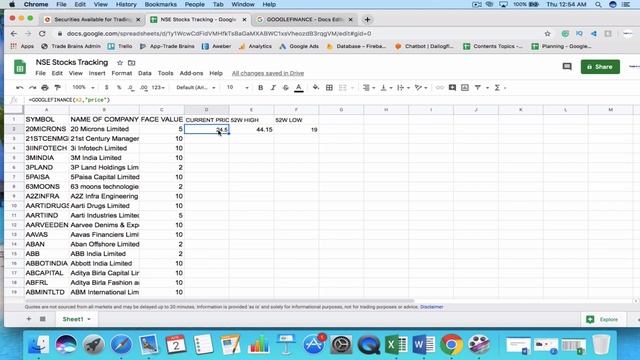The image size is (640, 360).
Task: Open the Default font family dropdown
Action: click(x=196, y=88)
